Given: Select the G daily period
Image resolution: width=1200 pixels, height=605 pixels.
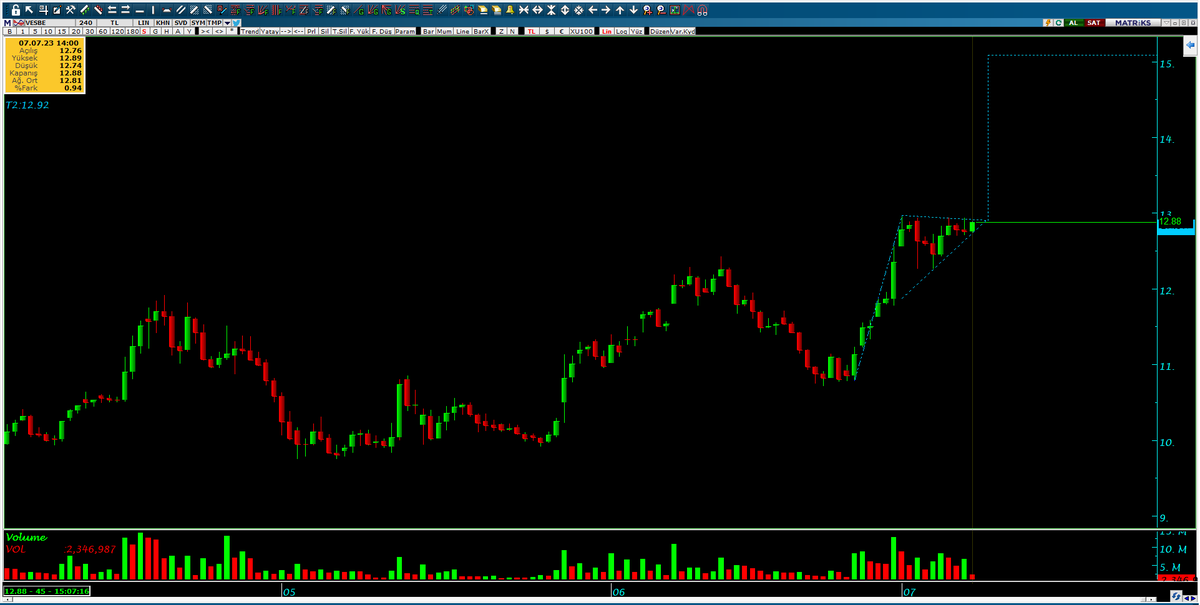Looking at the screenshot, I should point(155,32).
